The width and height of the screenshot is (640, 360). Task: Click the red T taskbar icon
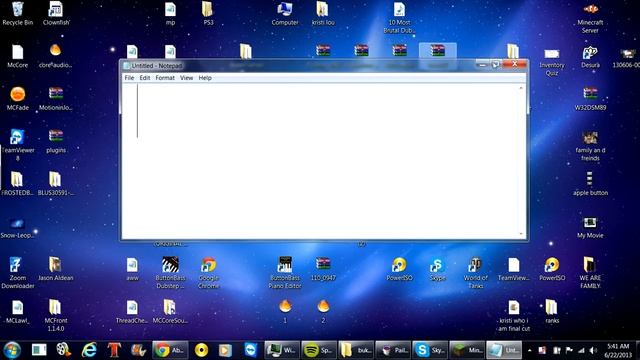pos(115,350)
